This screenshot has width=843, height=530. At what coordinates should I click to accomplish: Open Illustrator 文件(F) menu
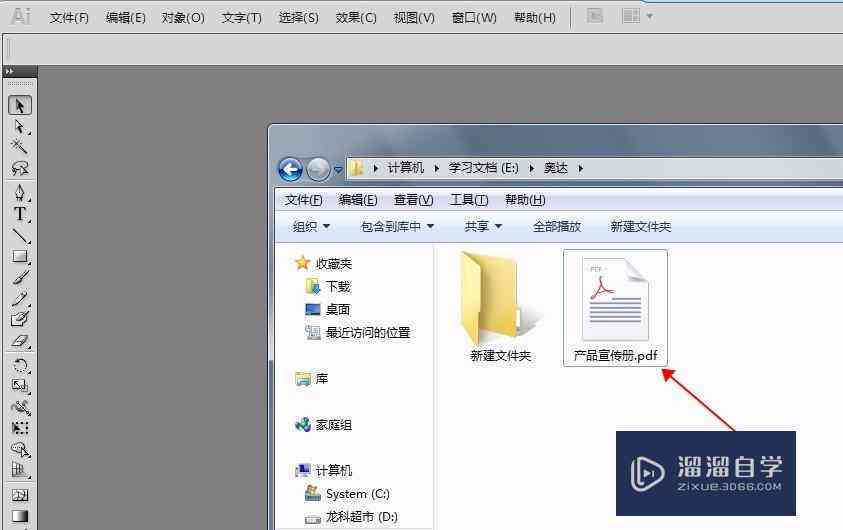pyautogui.click(x=69, y=18)
